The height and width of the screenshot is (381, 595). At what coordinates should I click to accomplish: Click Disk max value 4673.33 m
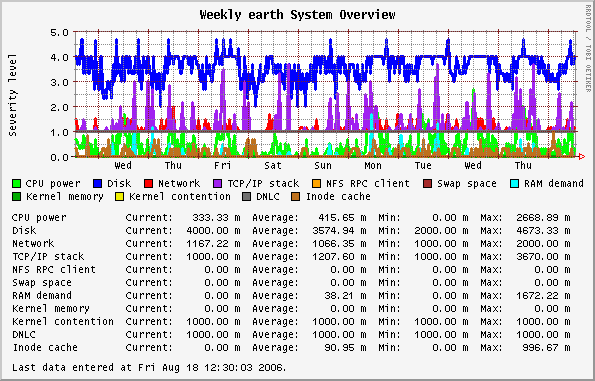pyautogui.click(x=543, y=230)
